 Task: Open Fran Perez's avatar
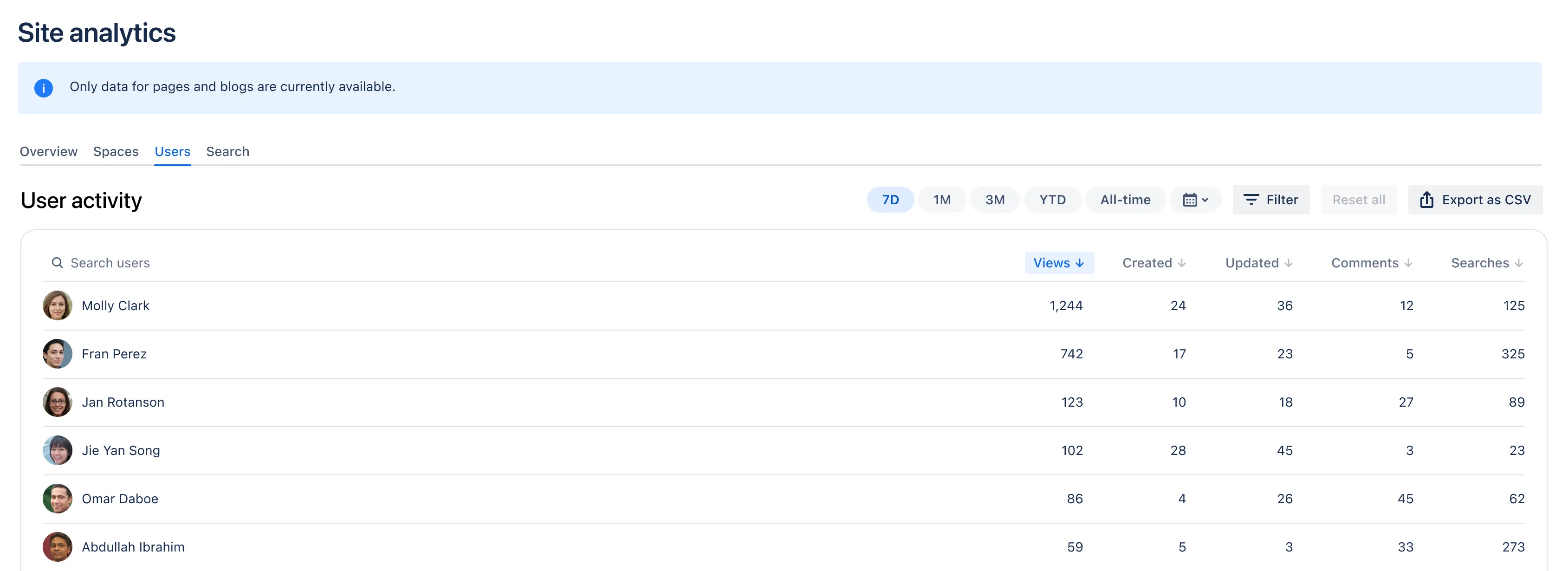(57, 354)
